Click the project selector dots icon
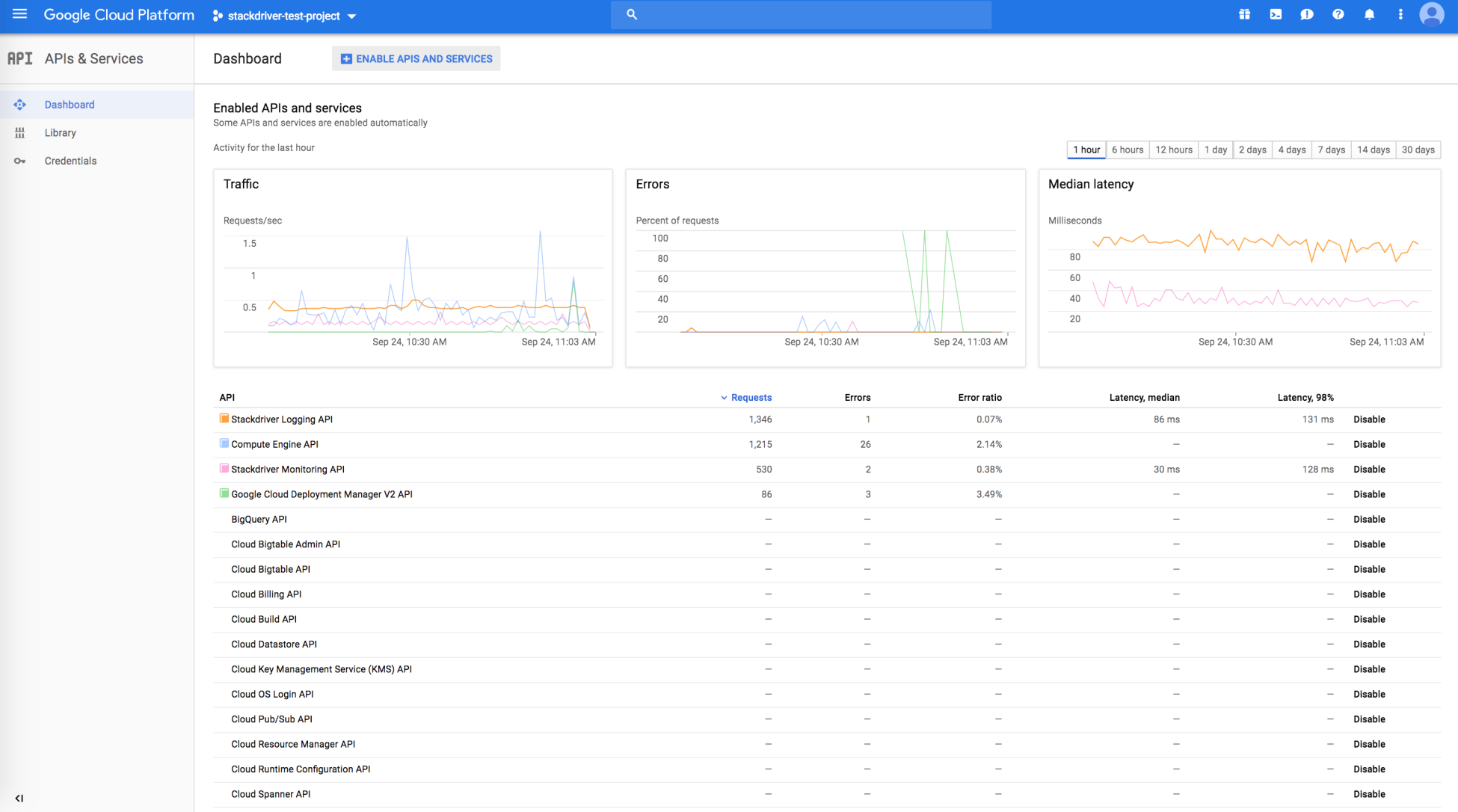 click(x=218, y=16)
